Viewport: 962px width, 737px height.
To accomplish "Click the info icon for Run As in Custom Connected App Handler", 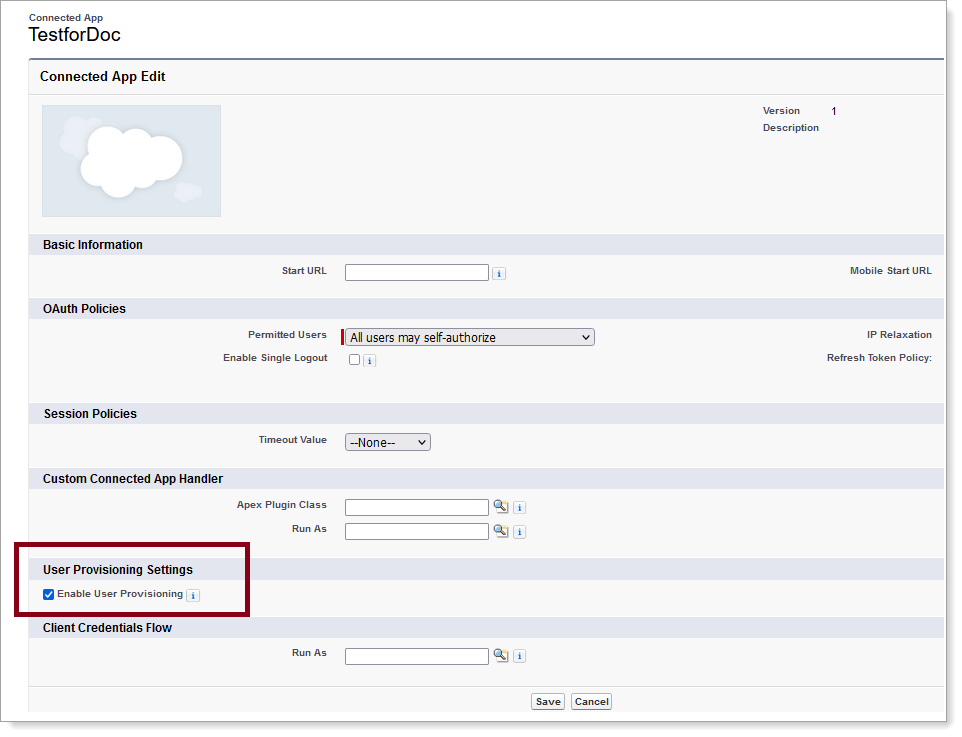I will click(x=519, y=531).
